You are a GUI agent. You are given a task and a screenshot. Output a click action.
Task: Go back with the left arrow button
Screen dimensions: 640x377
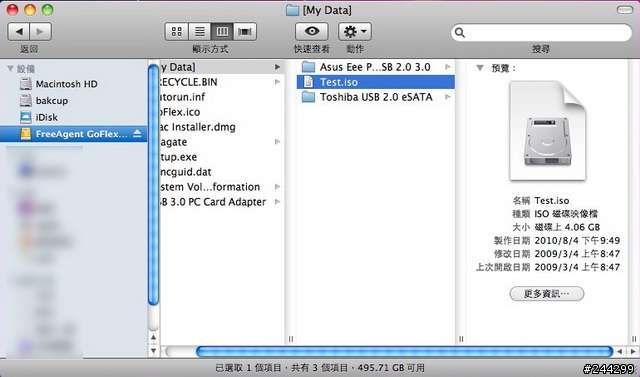19,31
